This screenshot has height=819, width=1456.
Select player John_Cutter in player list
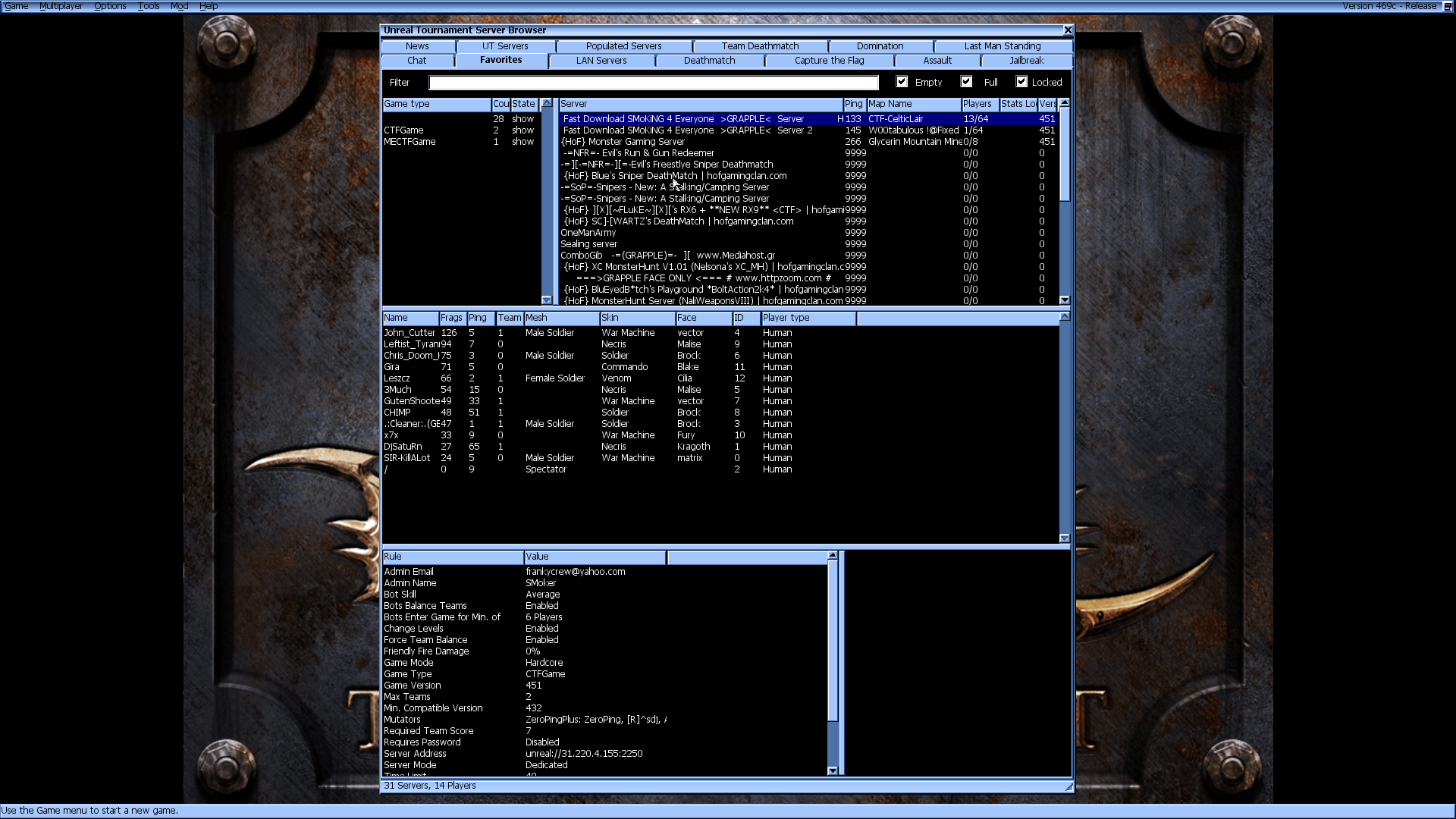point(720,333)
